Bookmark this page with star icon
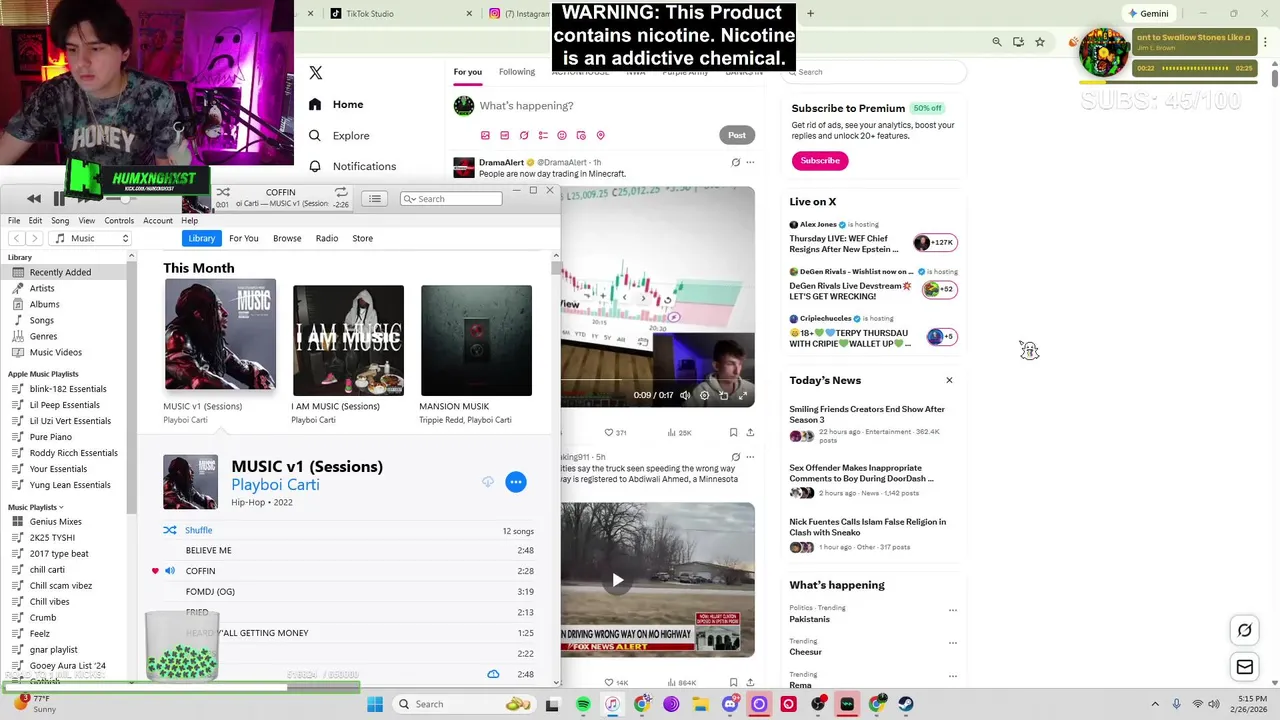The image size is (1280, 720). (x=1040, y=42)
